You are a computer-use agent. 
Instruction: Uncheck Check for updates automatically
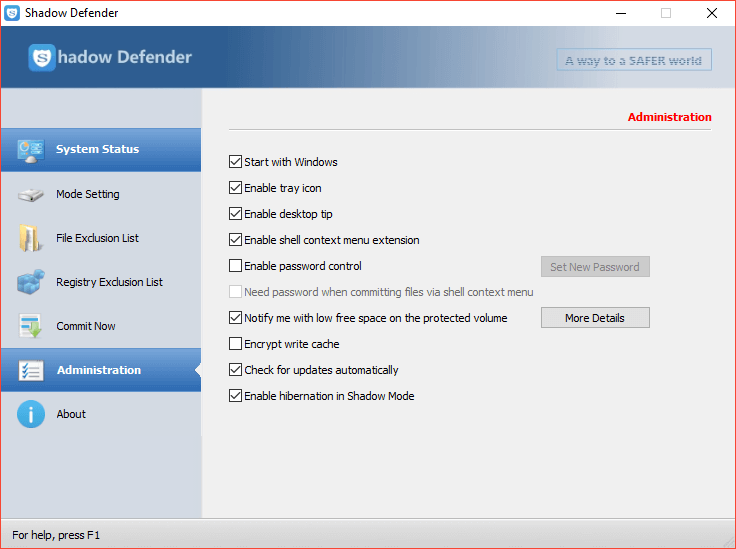click(x=236, y=370)
